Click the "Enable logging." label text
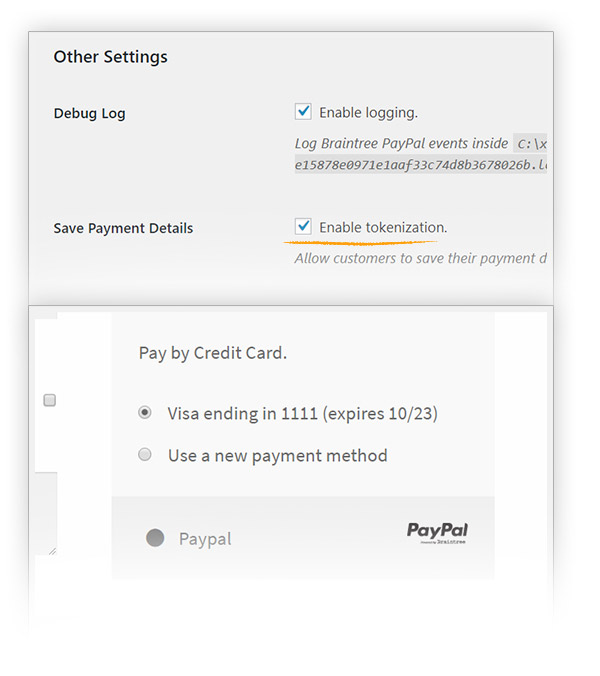Image resolution: width=600 pixels, height=676 pixels. coord(368,113)
